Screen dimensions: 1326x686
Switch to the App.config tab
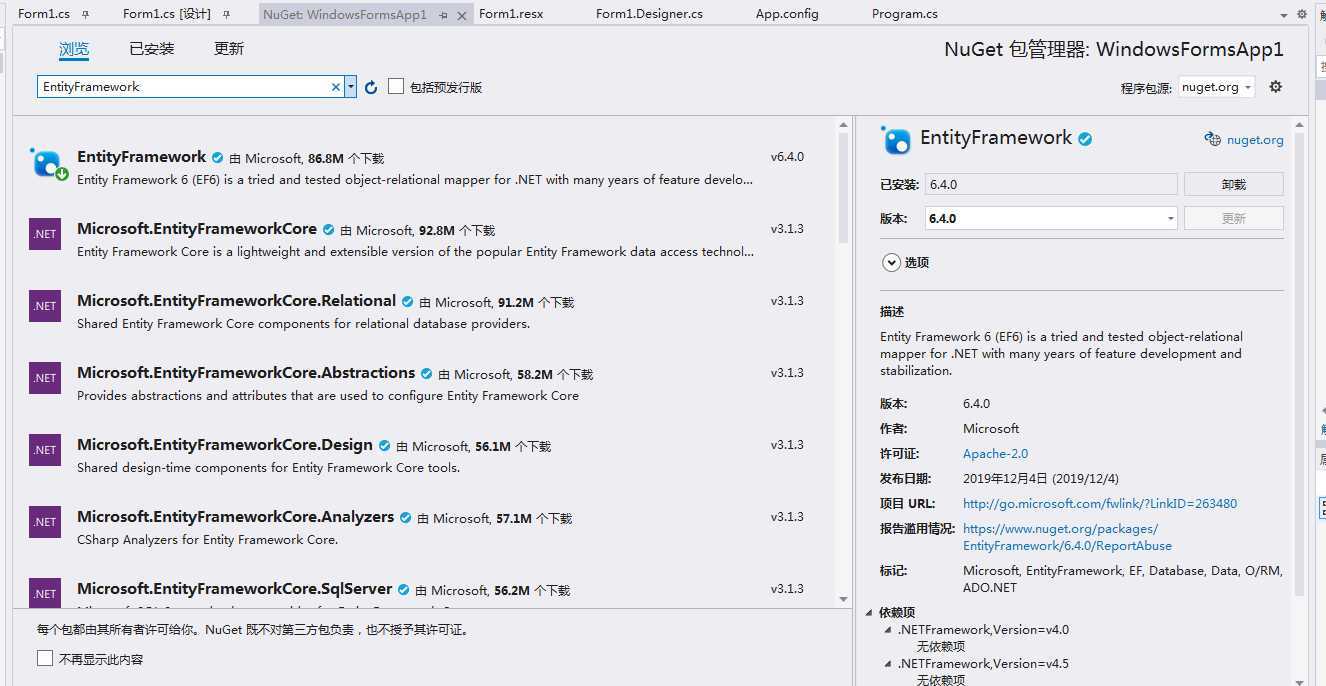pos(787,14)
